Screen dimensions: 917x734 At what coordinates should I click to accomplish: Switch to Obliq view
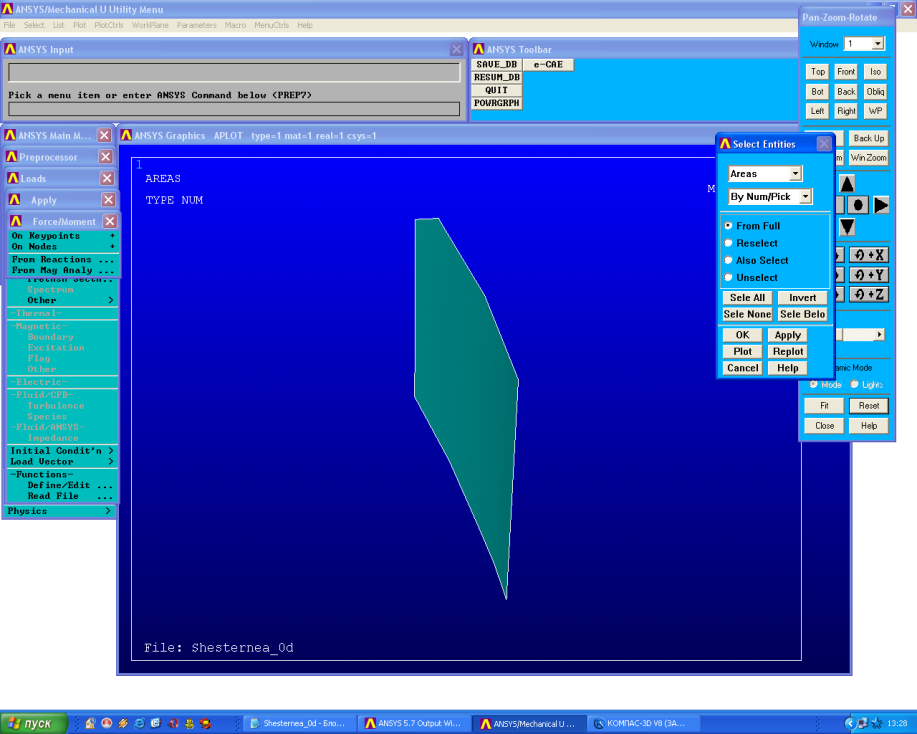pyautogui.click(x=875, y=91)
